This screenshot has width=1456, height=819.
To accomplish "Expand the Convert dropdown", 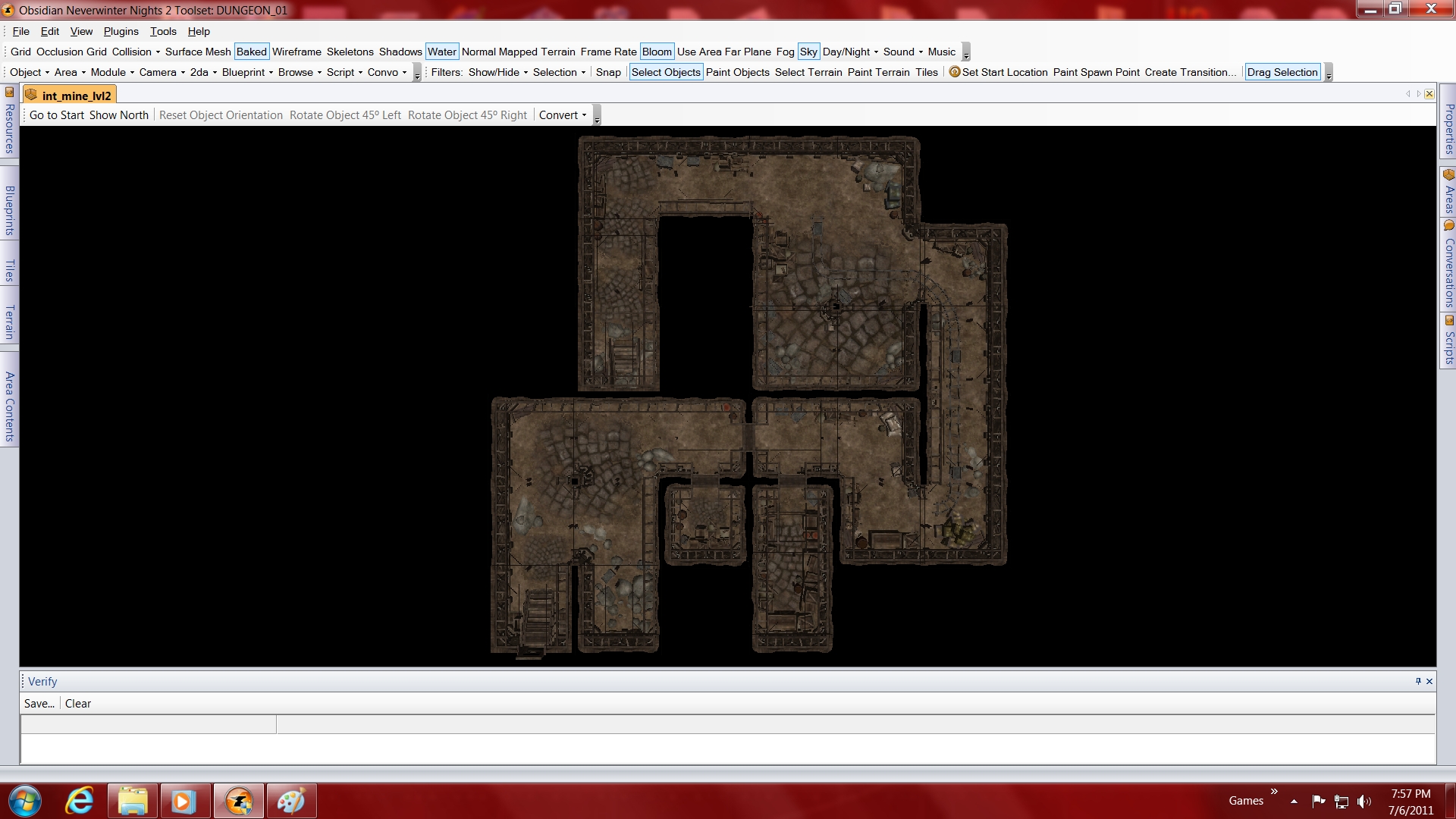I will [563, 115].
